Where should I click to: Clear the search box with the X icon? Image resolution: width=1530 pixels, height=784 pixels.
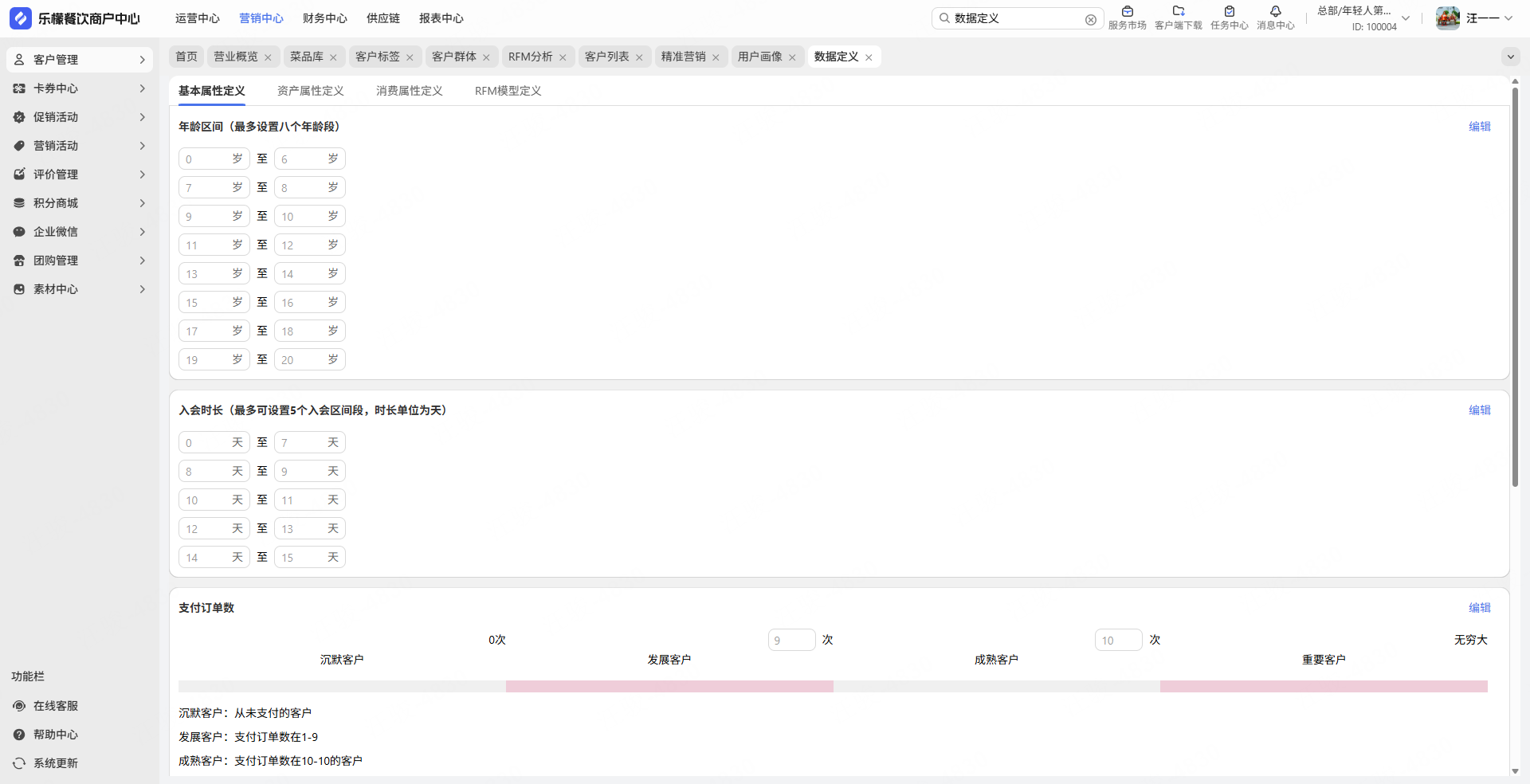1091,20
